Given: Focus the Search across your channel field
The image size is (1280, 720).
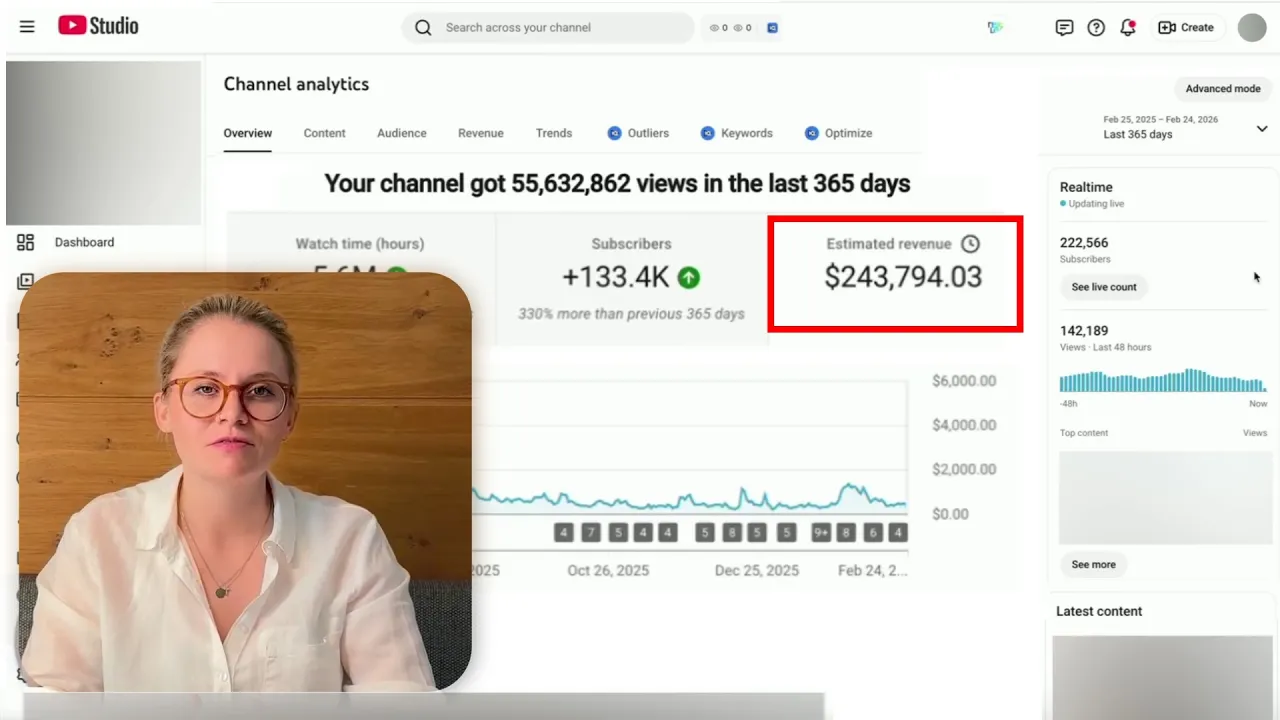Looking at the screenshot, I should (548, 28).
